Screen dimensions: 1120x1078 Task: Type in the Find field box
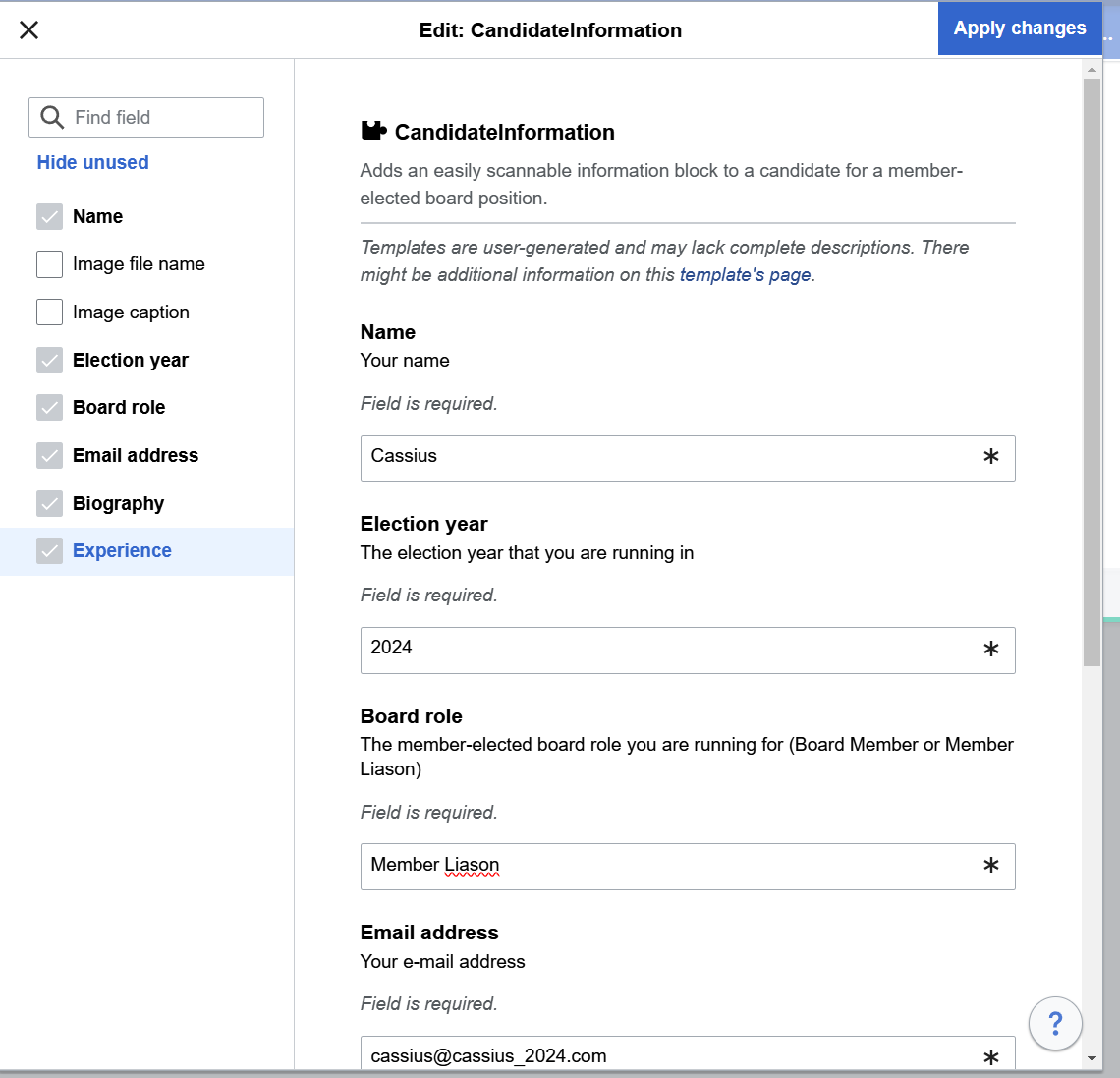click(162, 117)
